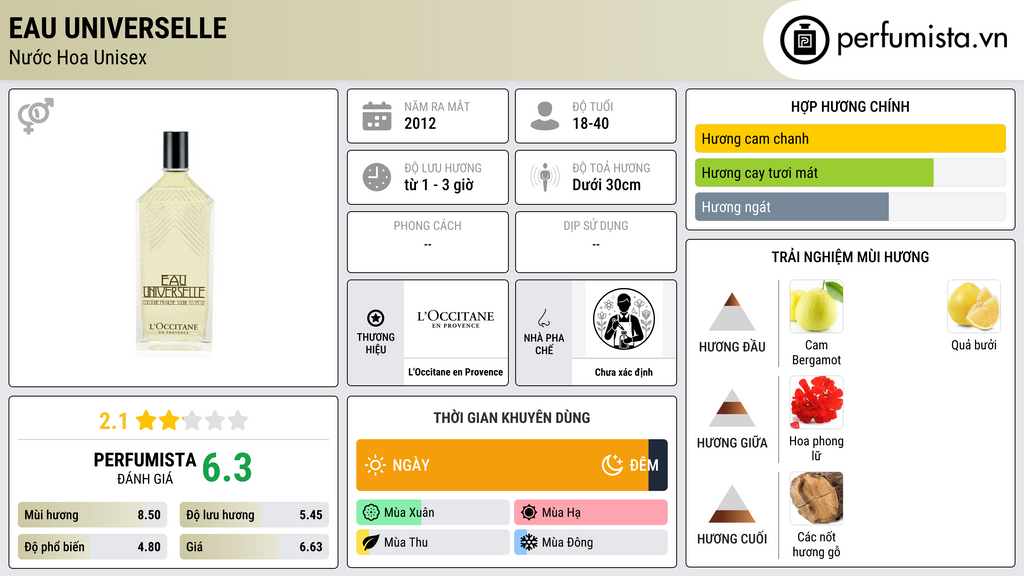Click the clock icon beside Độ lưu hương

pyautogui.click(x=377, y=177)
